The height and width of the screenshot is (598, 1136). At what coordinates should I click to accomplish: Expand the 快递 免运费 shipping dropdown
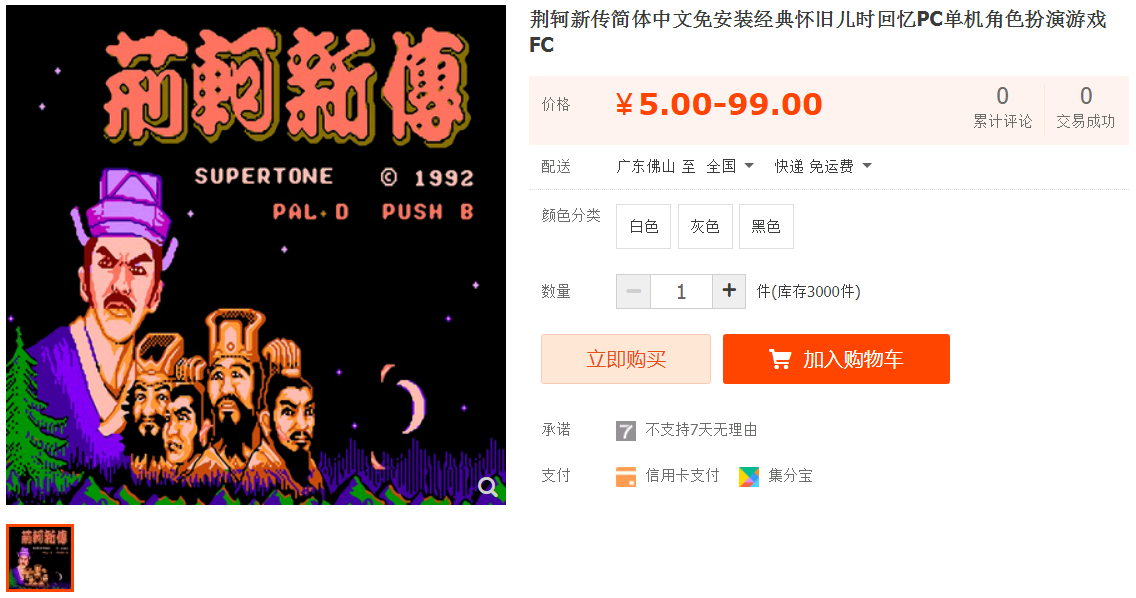[x=823, y=166]
